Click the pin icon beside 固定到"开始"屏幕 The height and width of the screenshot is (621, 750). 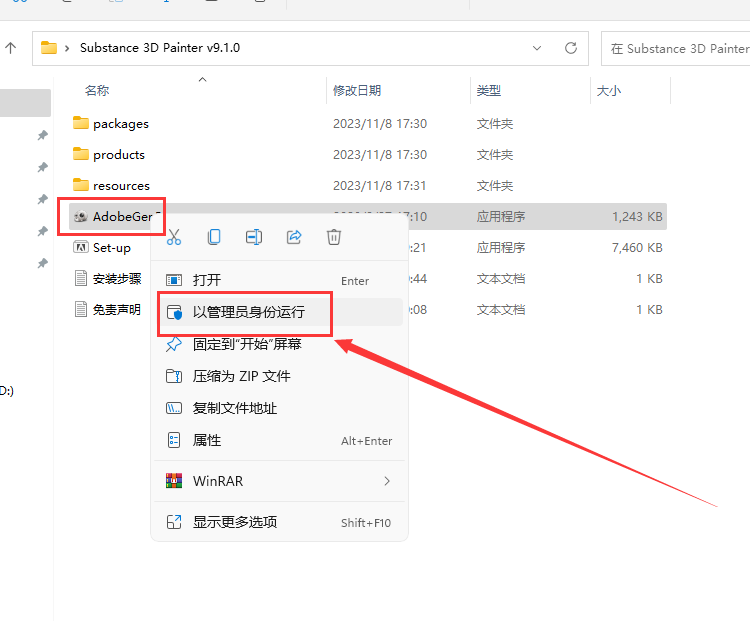pyautogui.click(x=174, y=344)
